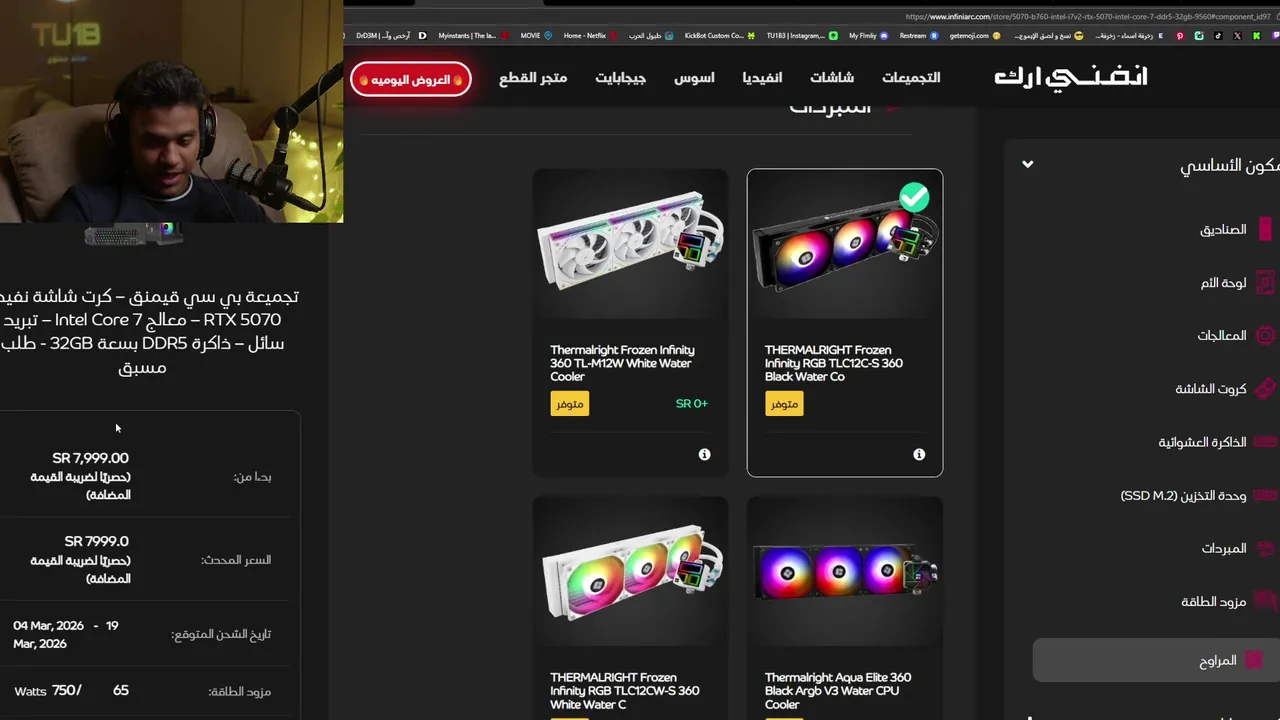
Task: Open the graphics cards (كروت الشاشة) category
Action: point(1211,388)
